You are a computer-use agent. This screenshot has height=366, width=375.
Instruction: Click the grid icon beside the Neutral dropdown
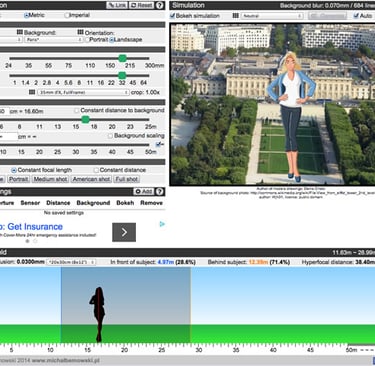[235, 16]
